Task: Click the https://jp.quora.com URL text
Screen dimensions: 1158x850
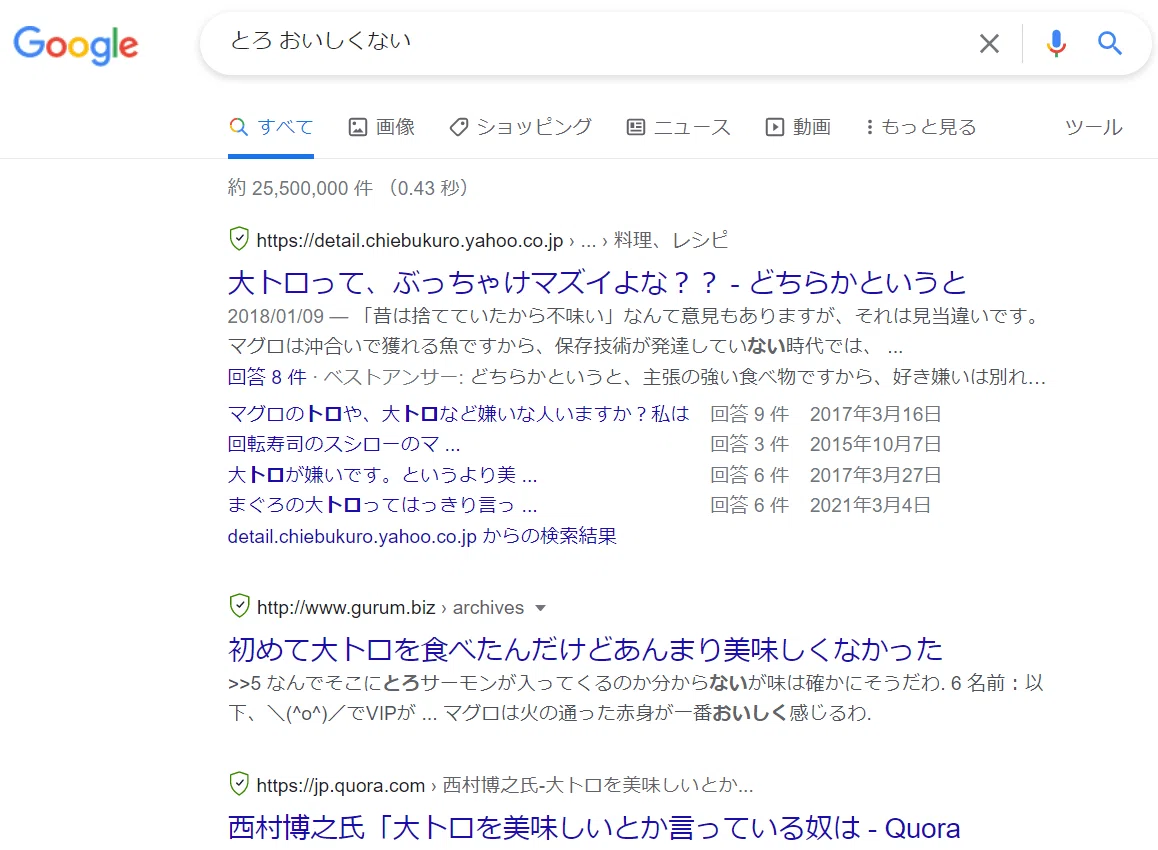Action: (340, 786)
